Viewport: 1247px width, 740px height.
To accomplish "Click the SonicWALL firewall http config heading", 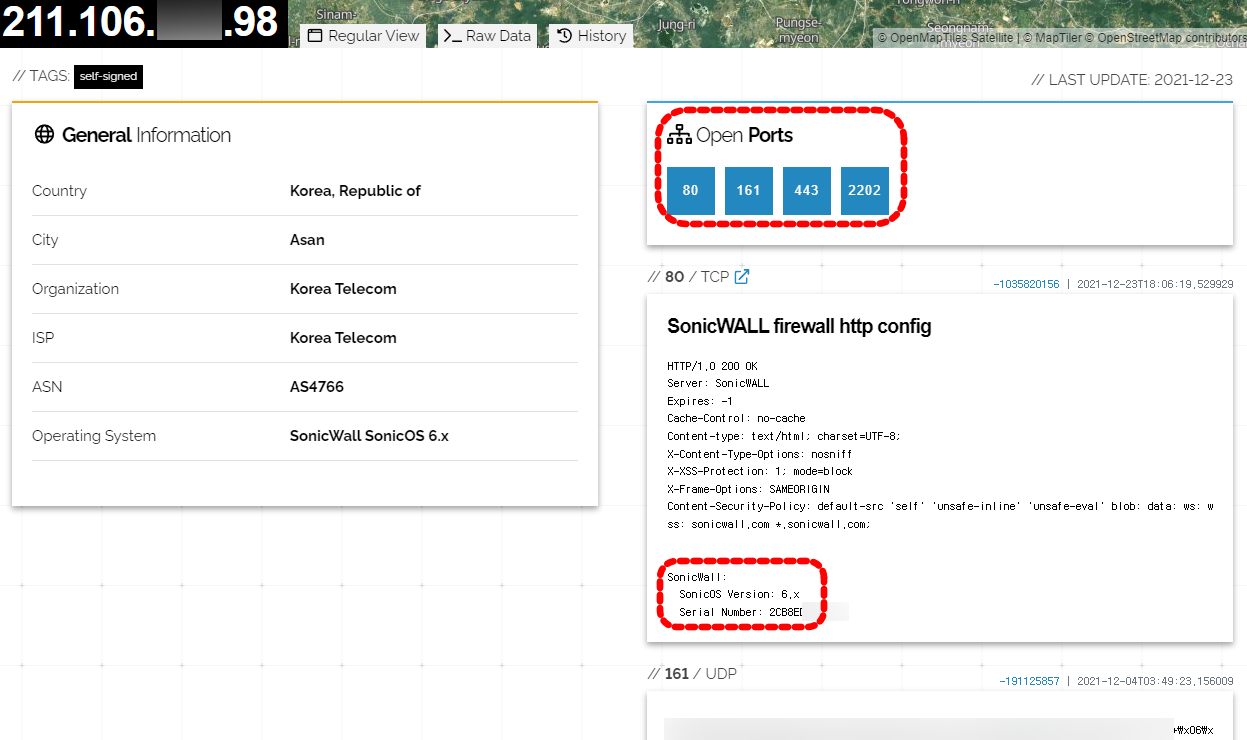I will pos(799,326).
